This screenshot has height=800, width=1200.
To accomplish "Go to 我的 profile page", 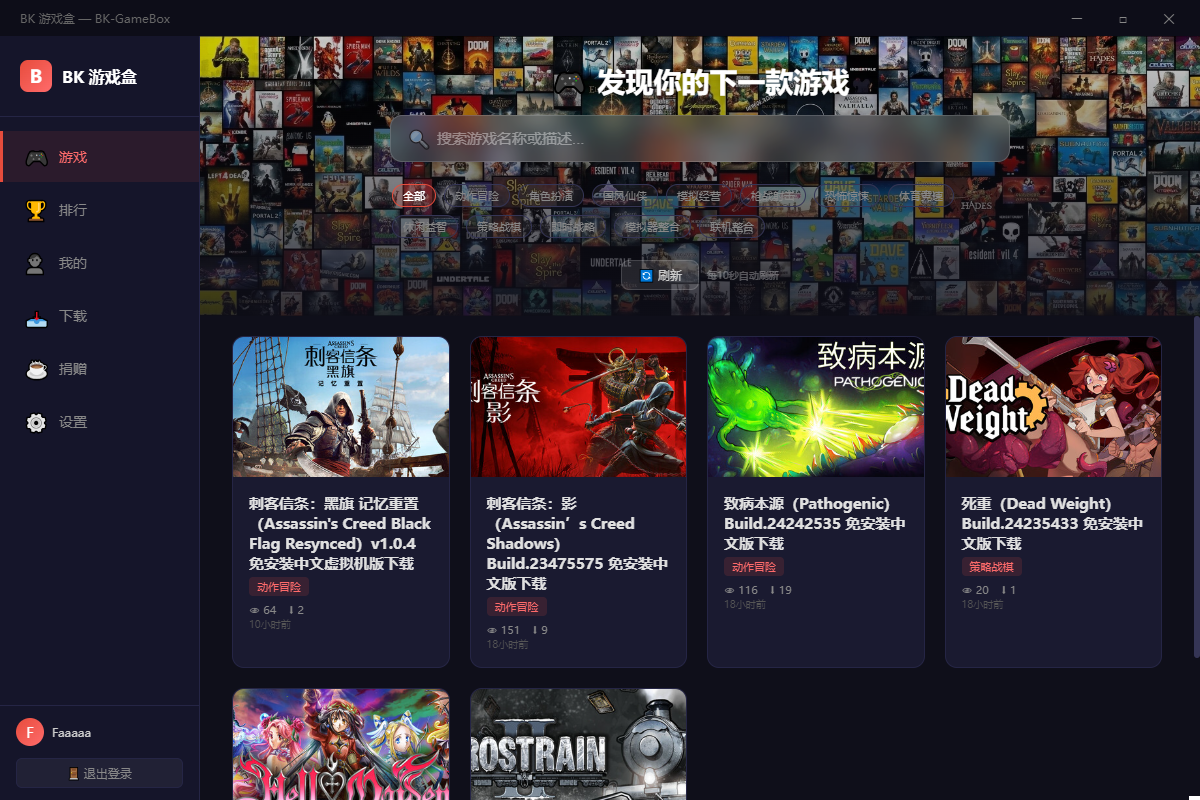I will click(x=100, y=263).
